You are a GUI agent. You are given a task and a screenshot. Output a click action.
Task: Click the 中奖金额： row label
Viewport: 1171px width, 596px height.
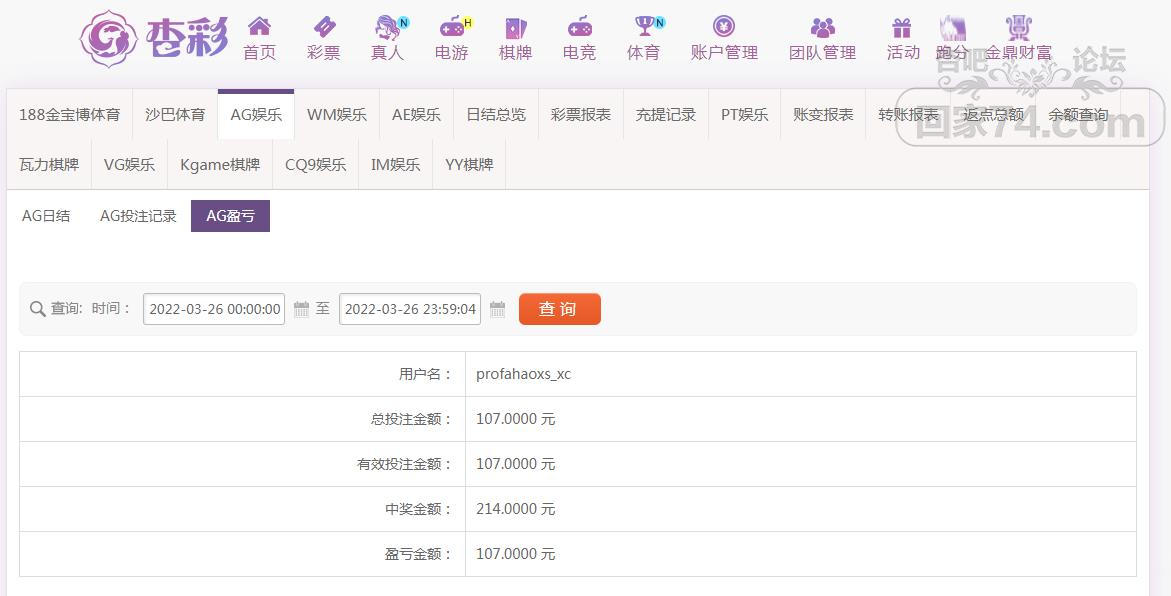(419, 509)
